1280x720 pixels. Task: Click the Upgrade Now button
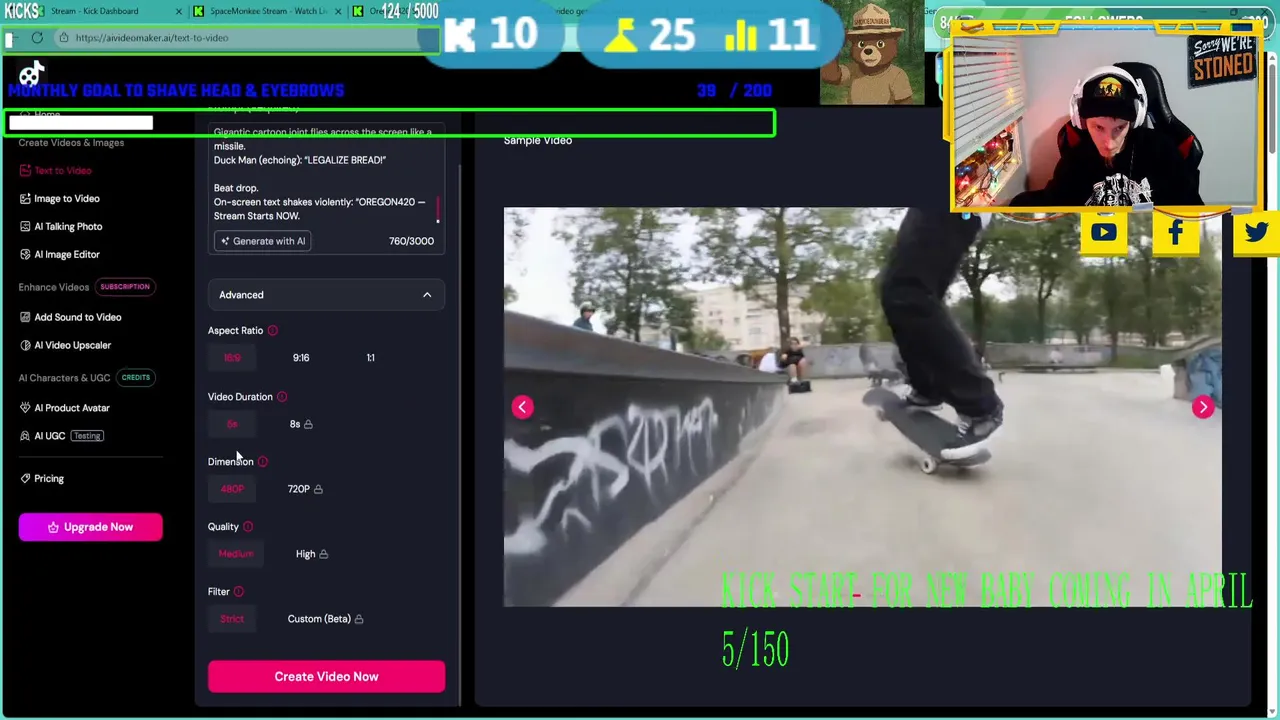pos(90,527)
